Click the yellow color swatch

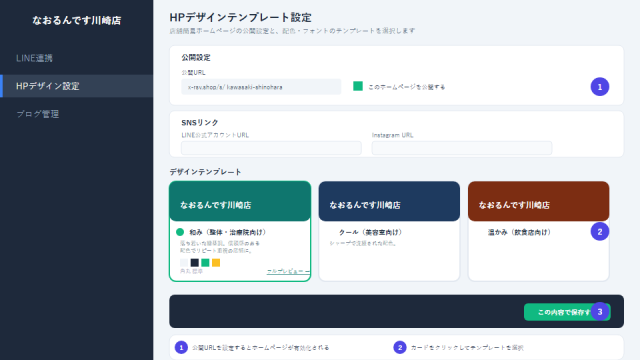[x=216, y=263]
